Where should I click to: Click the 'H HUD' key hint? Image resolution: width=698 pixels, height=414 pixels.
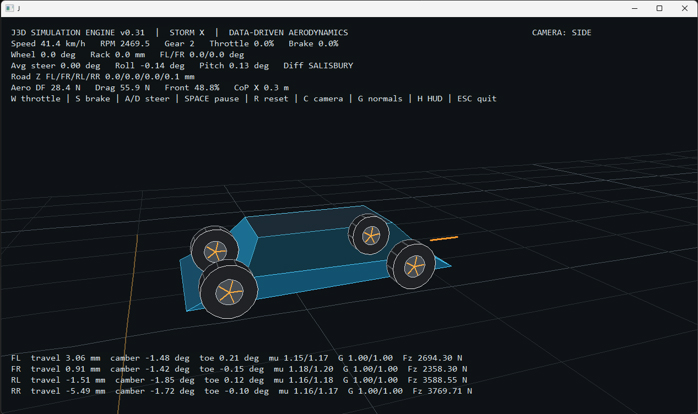pyautogui.click(x=430, y=99)
